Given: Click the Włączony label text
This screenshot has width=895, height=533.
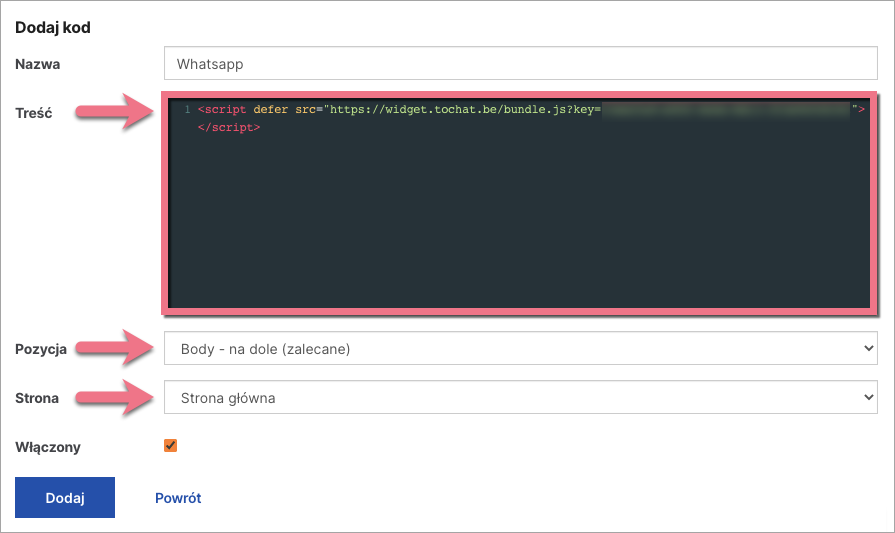Looking at the screenshot, I should pyautogui.click(x=48, y=447).
